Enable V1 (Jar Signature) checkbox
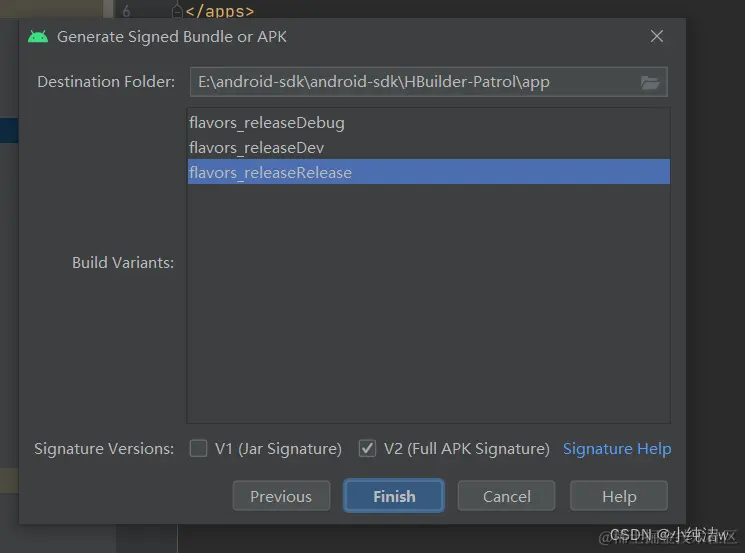Screen dimensions: 745x553 (x=198, y=448)
